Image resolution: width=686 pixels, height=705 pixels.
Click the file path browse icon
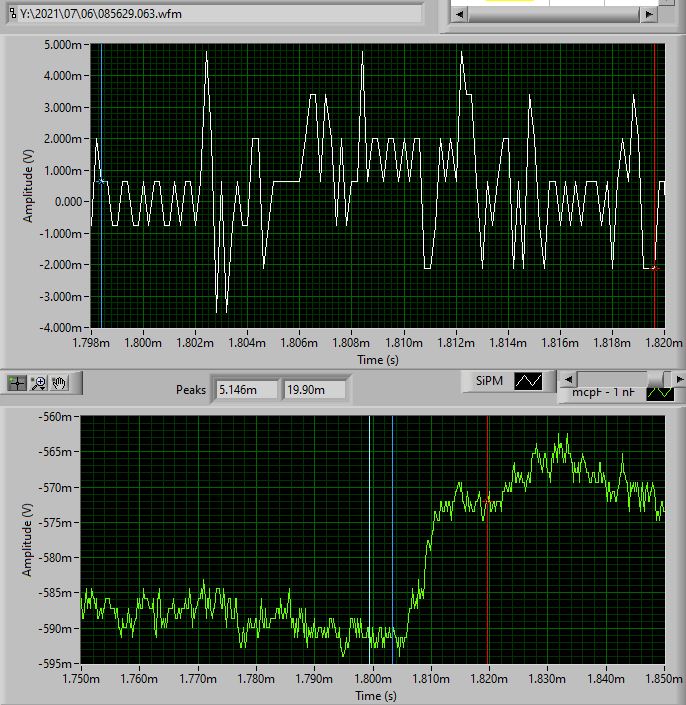point(13,13)
